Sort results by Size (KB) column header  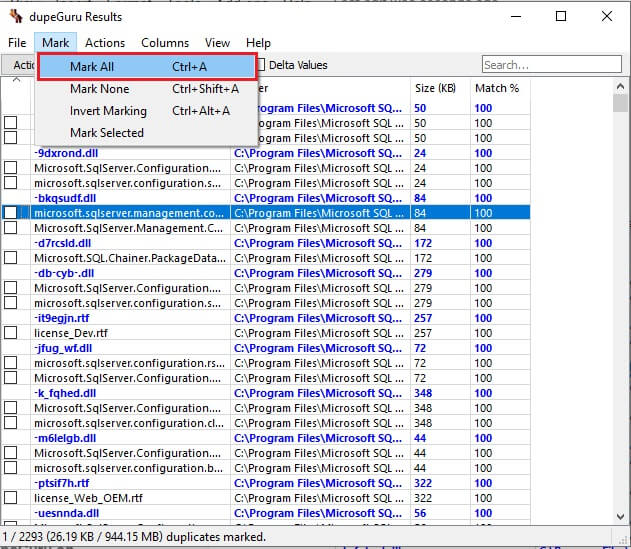[438, 89]
